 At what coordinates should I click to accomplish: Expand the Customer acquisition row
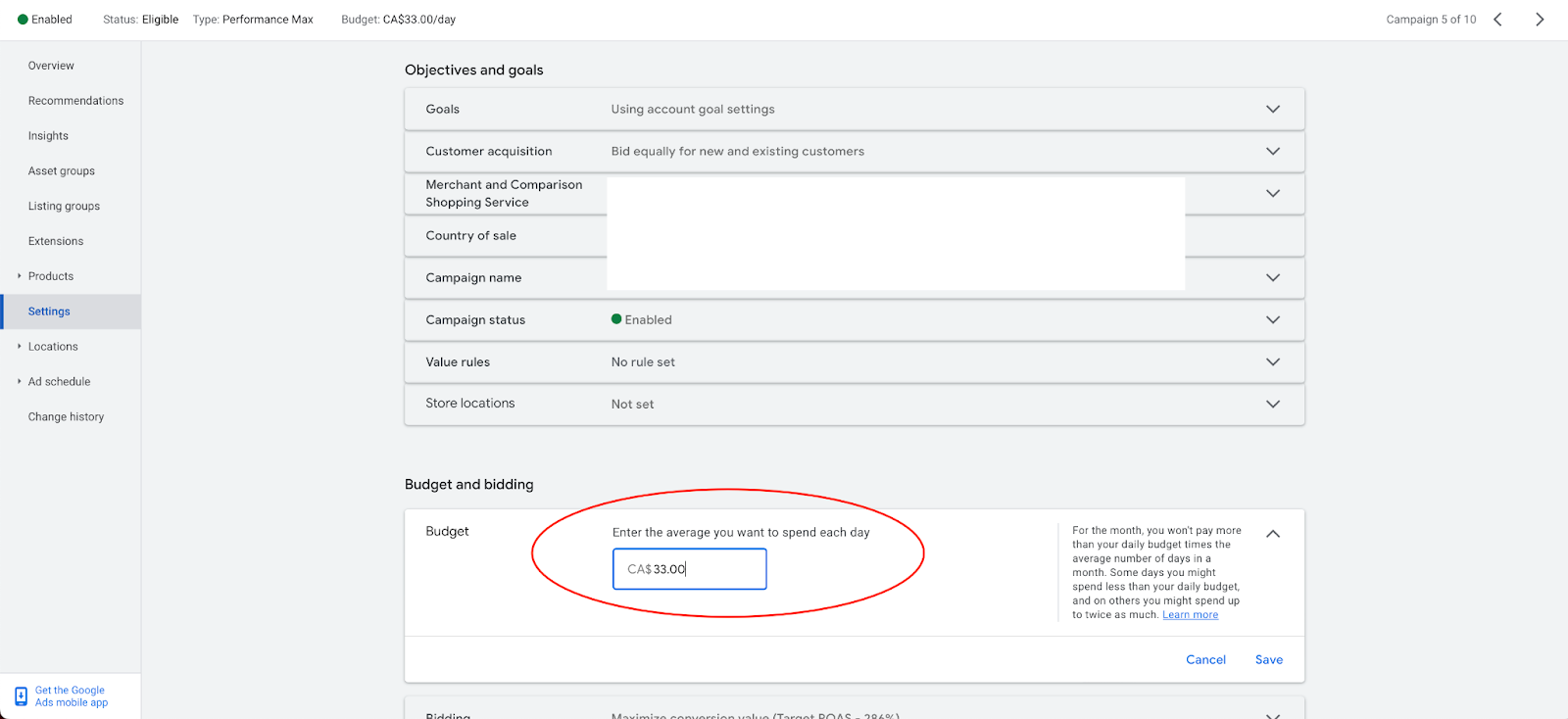point(1272,151)
